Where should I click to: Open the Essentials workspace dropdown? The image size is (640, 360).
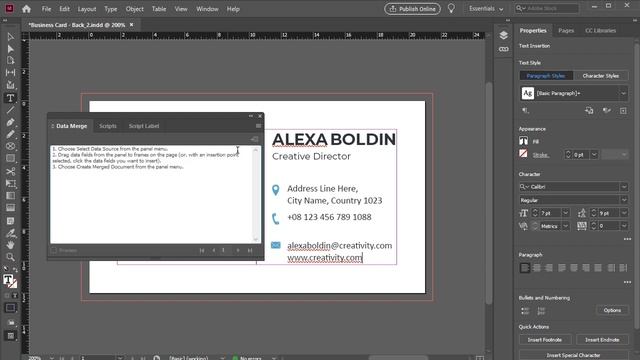486,9
